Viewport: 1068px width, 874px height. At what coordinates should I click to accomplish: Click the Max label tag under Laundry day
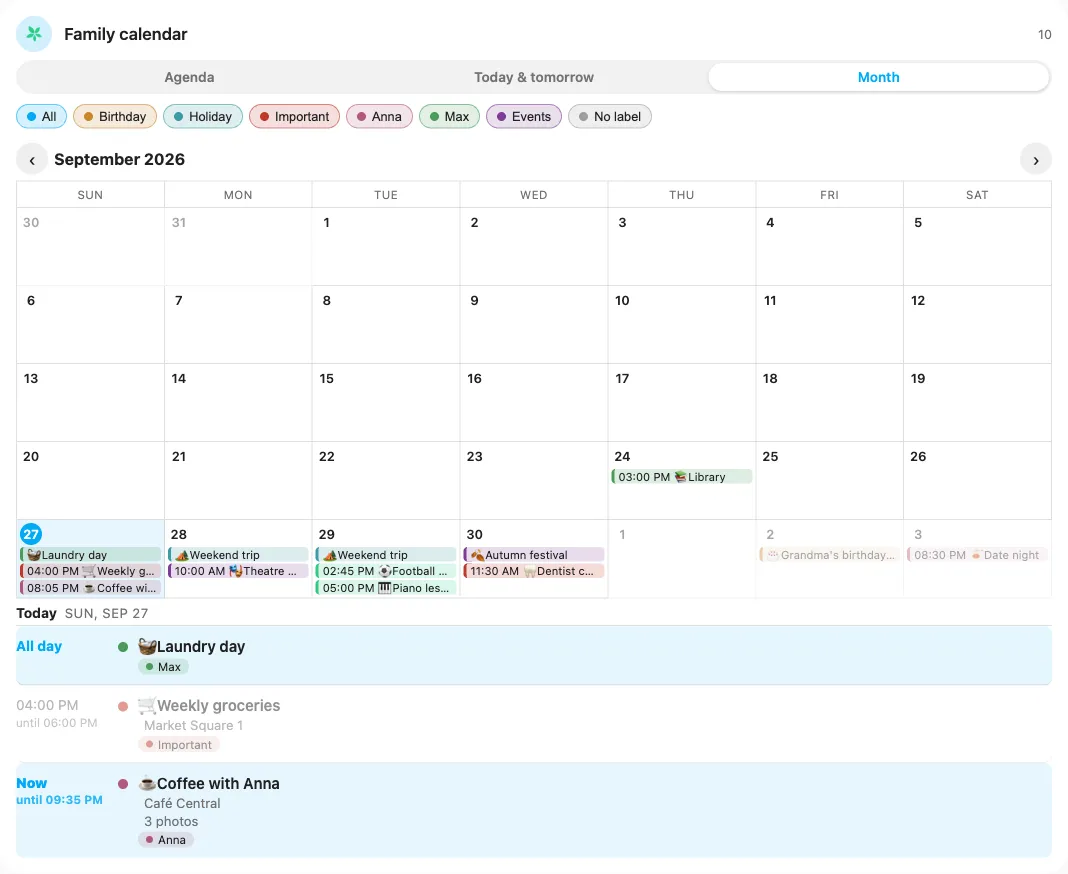click(x=163, y=667)
